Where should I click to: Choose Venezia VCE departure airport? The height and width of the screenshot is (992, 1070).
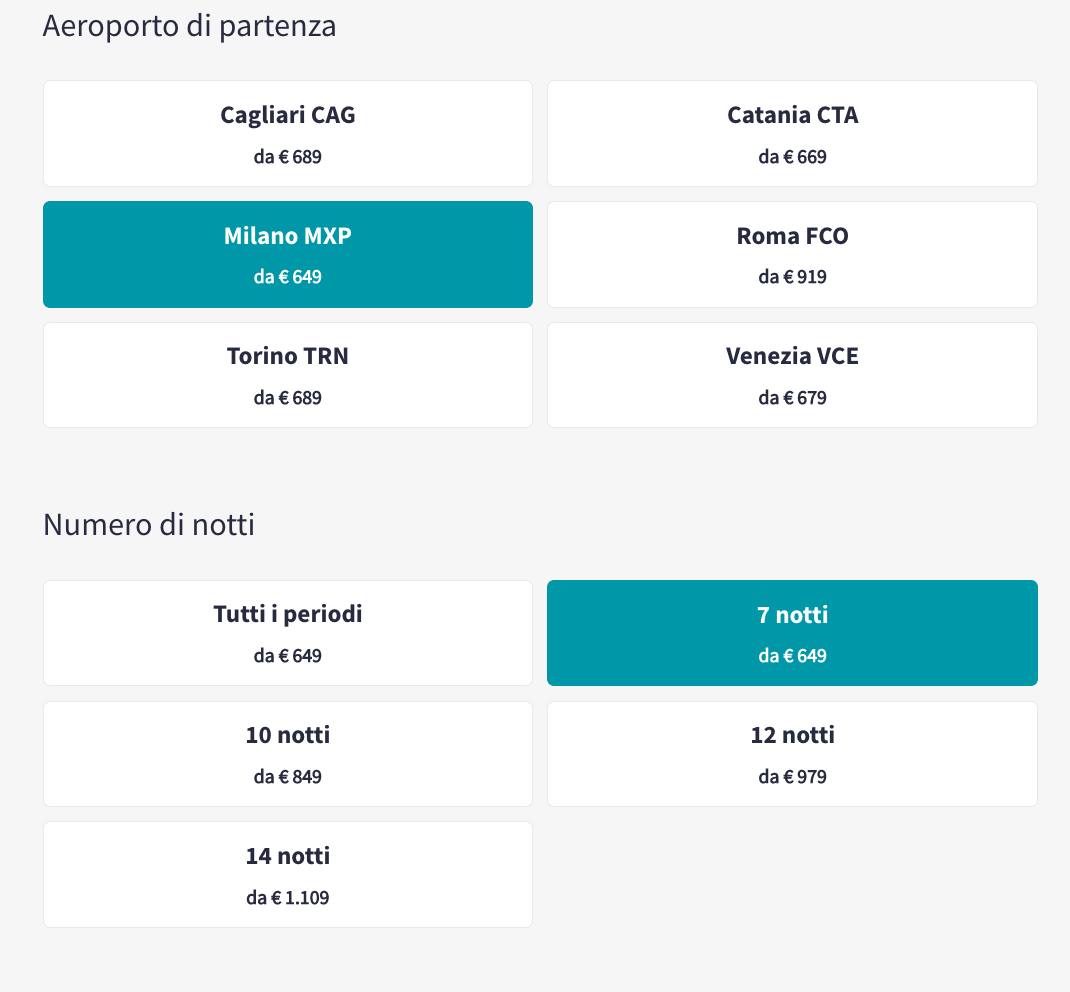click(792, 374)
